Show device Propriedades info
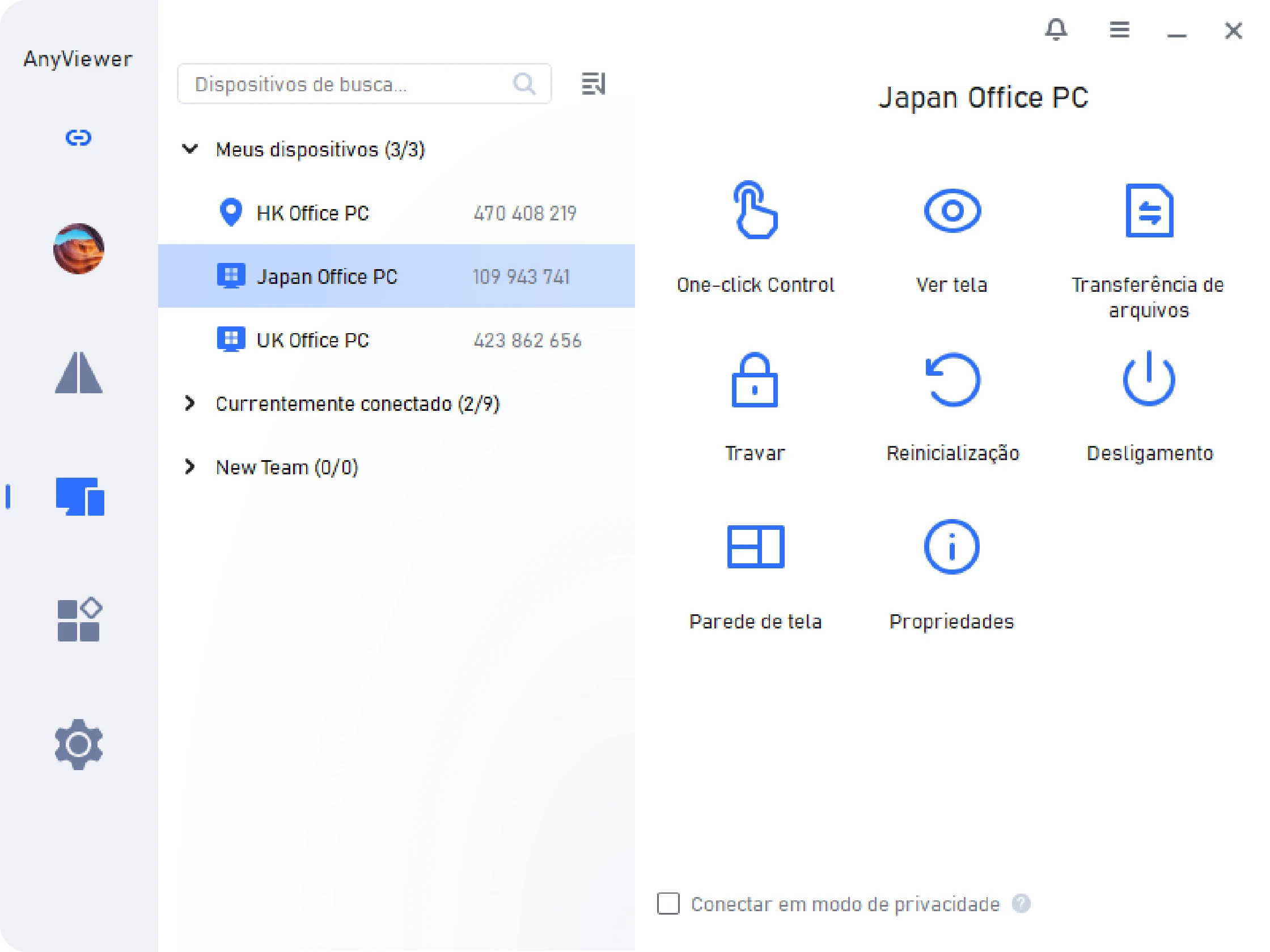The image size is (1270, 952). tap(952, 547)
